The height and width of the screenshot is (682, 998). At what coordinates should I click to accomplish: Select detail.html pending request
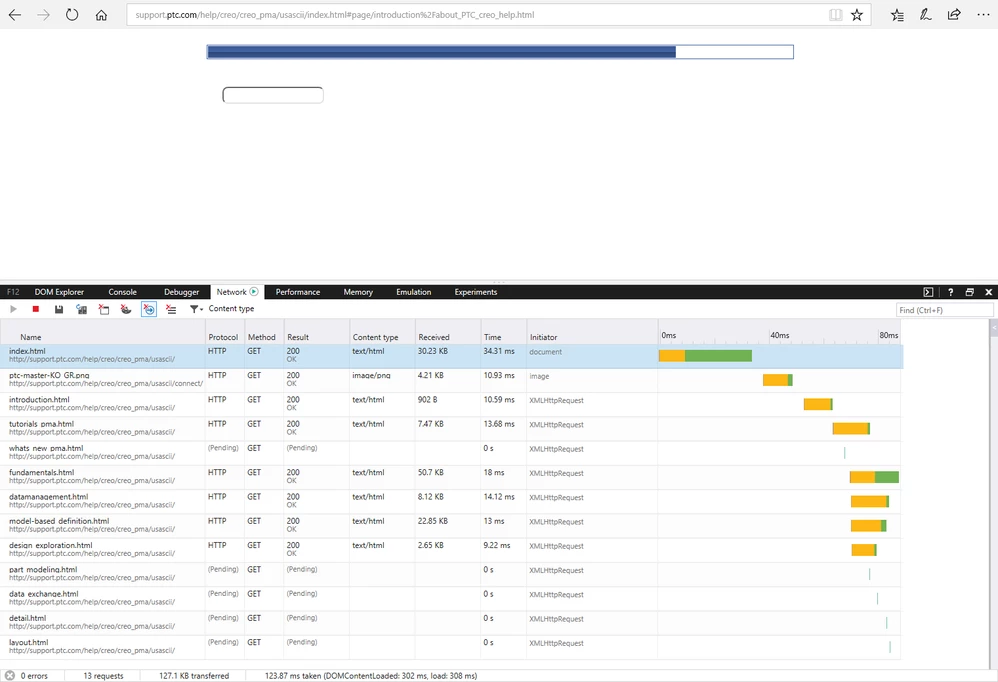point(451,622)
